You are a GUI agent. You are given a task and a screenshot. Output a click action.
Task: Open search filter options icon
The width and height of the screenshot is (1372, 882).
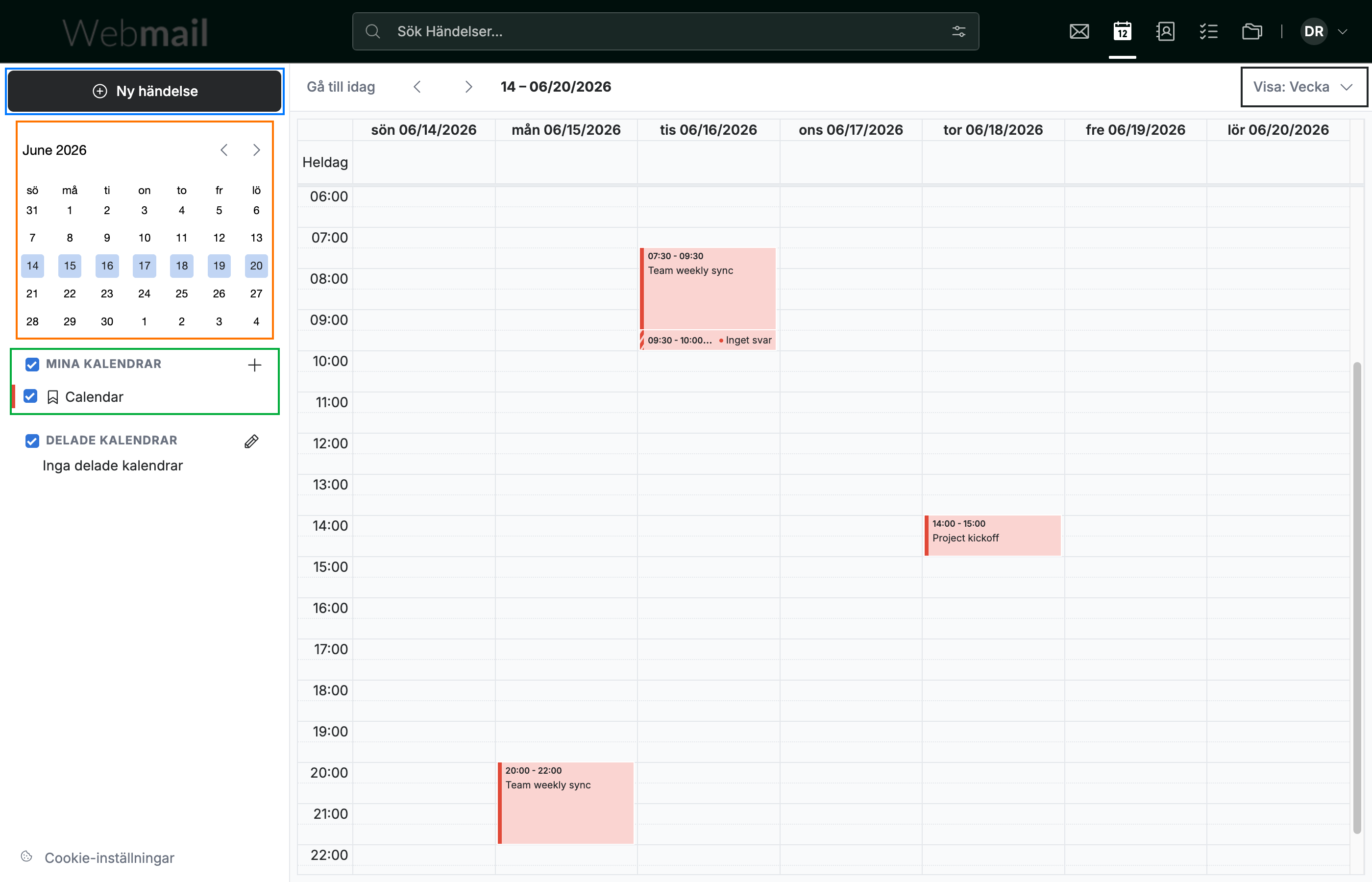pyautogui.click(x=958, y=31)
